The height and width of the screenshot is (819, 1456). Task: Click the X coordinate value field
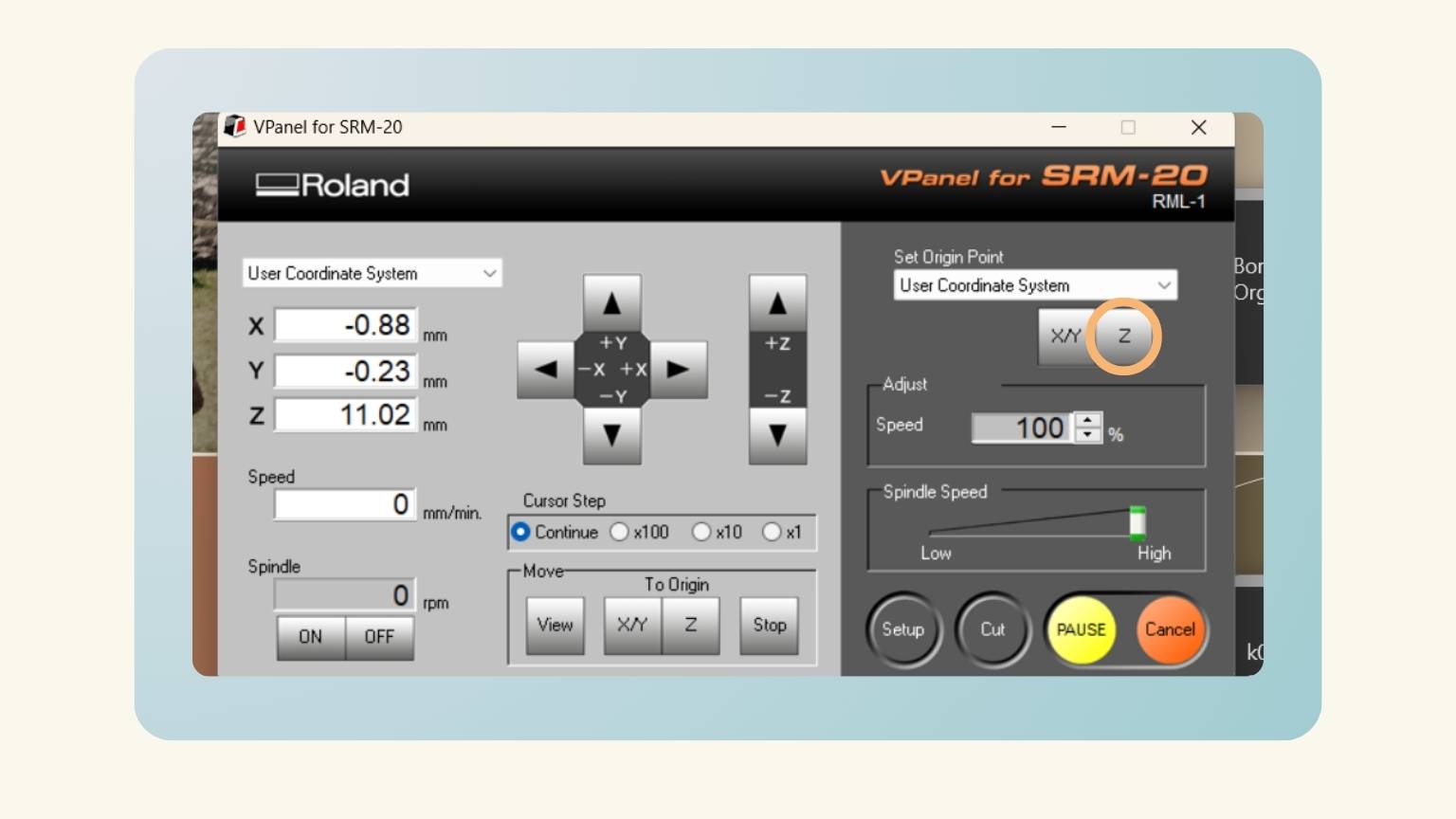point(346,325)
